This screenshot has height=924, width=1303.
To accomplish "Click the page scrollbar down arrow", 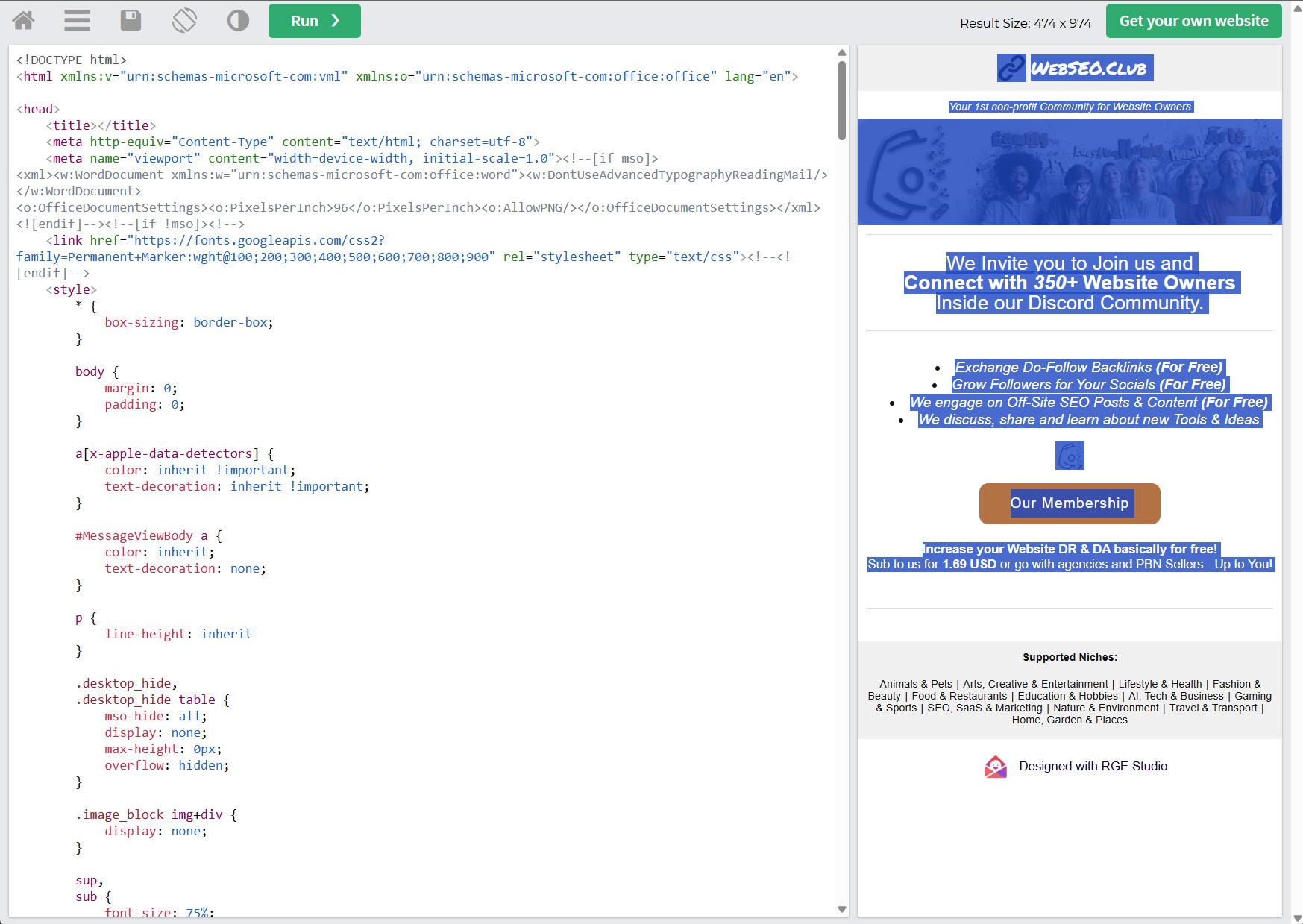I will coord(1297,918).
